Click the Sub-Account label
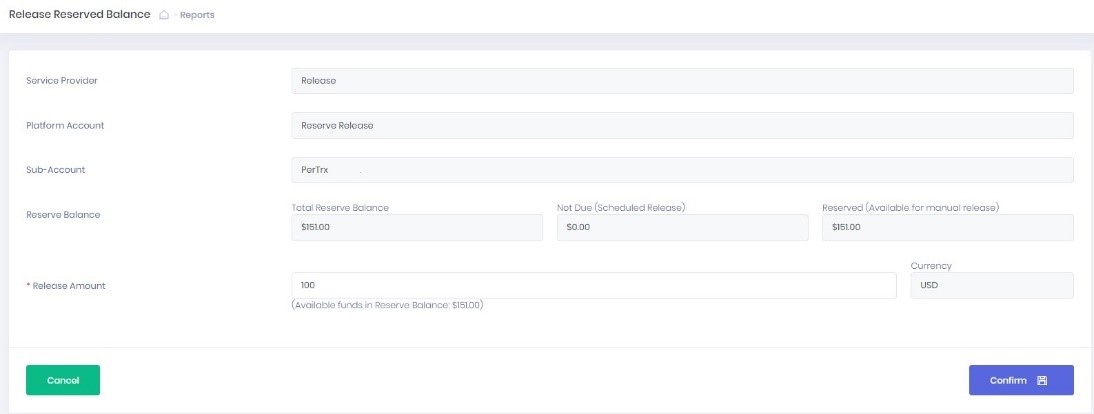 pos(56,170)
